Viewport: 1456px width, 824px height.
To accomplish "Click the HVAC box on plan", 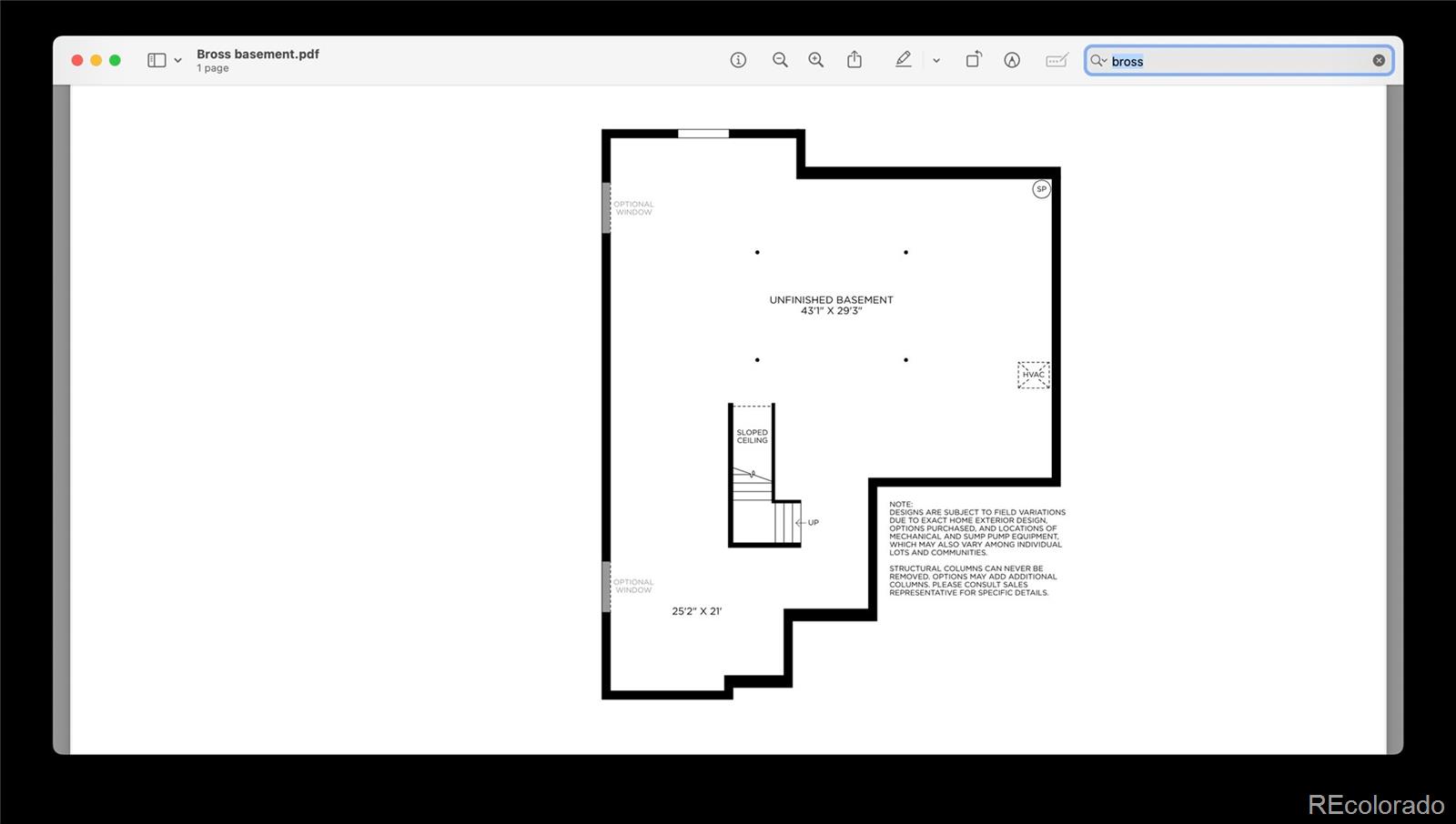I will tap(1033, 375).
